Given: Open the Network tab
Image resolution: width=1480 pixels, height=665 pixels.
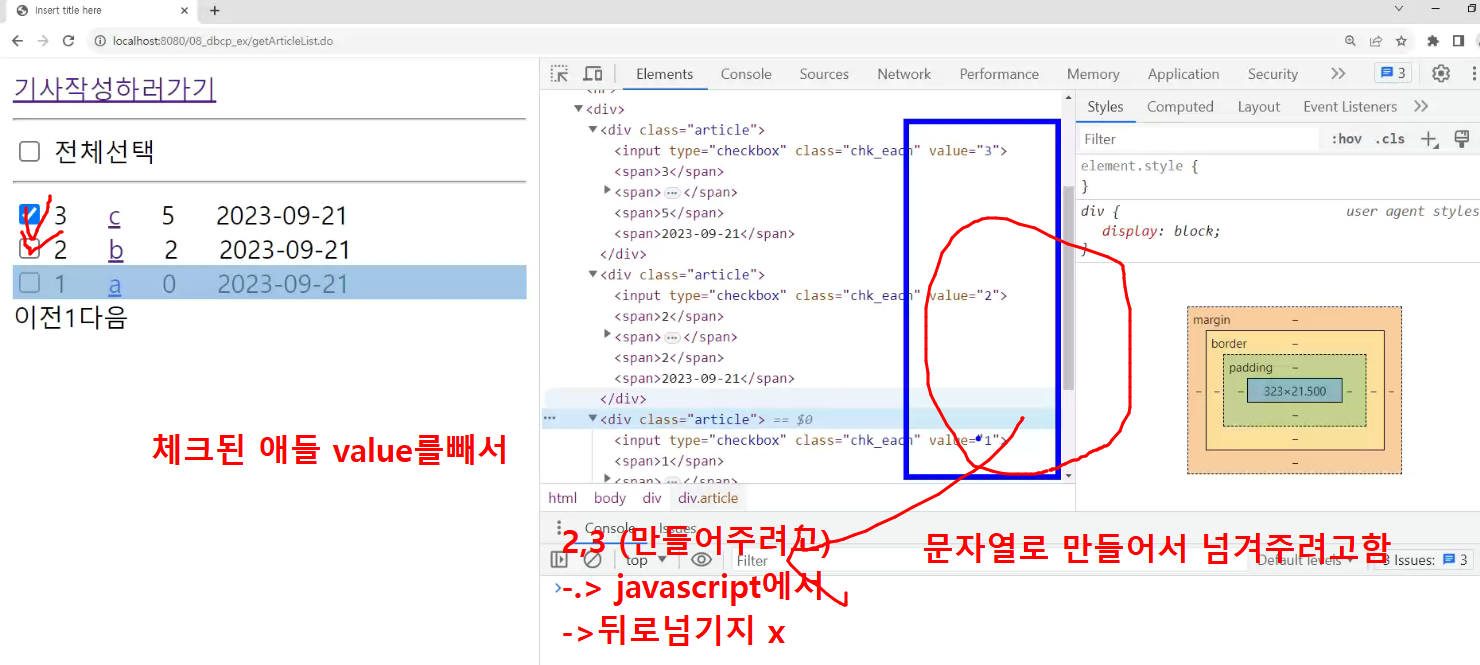Looking at the screenshot, I should [x=904, y=74].
